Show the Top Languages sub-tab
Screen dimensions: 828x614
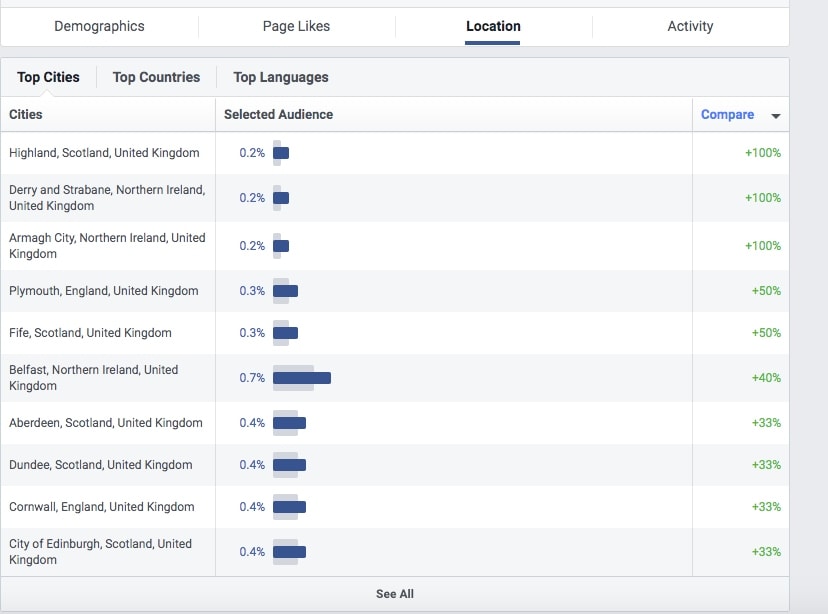pyautogui.click(x=280, y=77)
